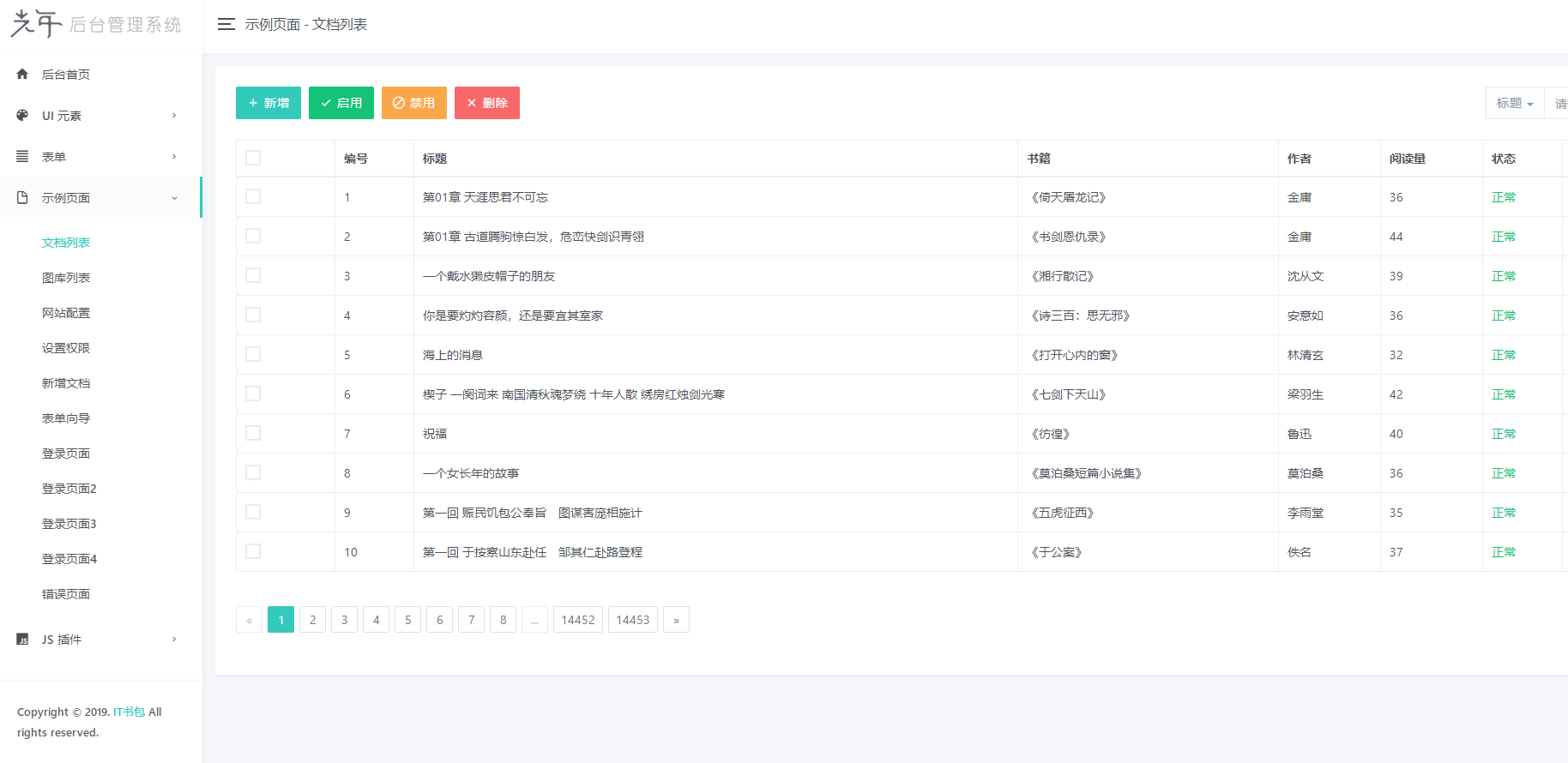1568x763 pixels.
Task: Expand the 表单 menu chevron
Action: [x=174, y=156]
